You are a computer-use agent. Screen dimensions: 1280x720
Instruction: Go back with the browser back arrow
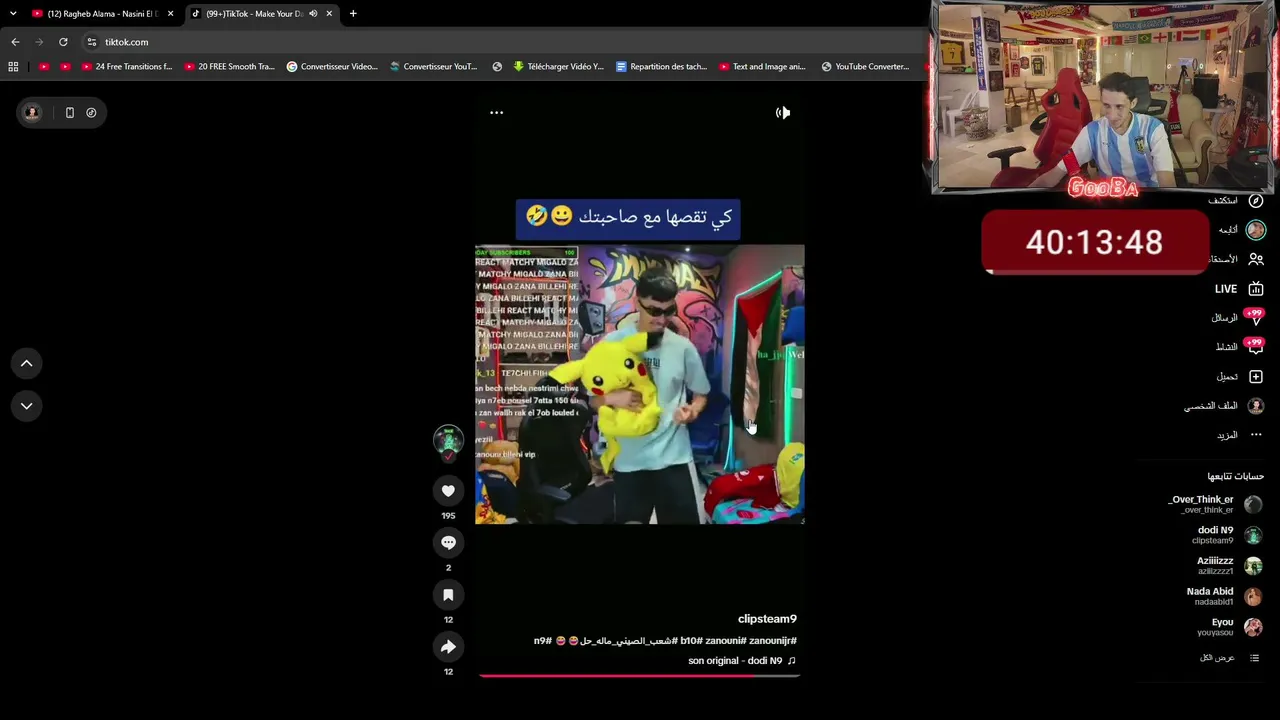[15, 42]
